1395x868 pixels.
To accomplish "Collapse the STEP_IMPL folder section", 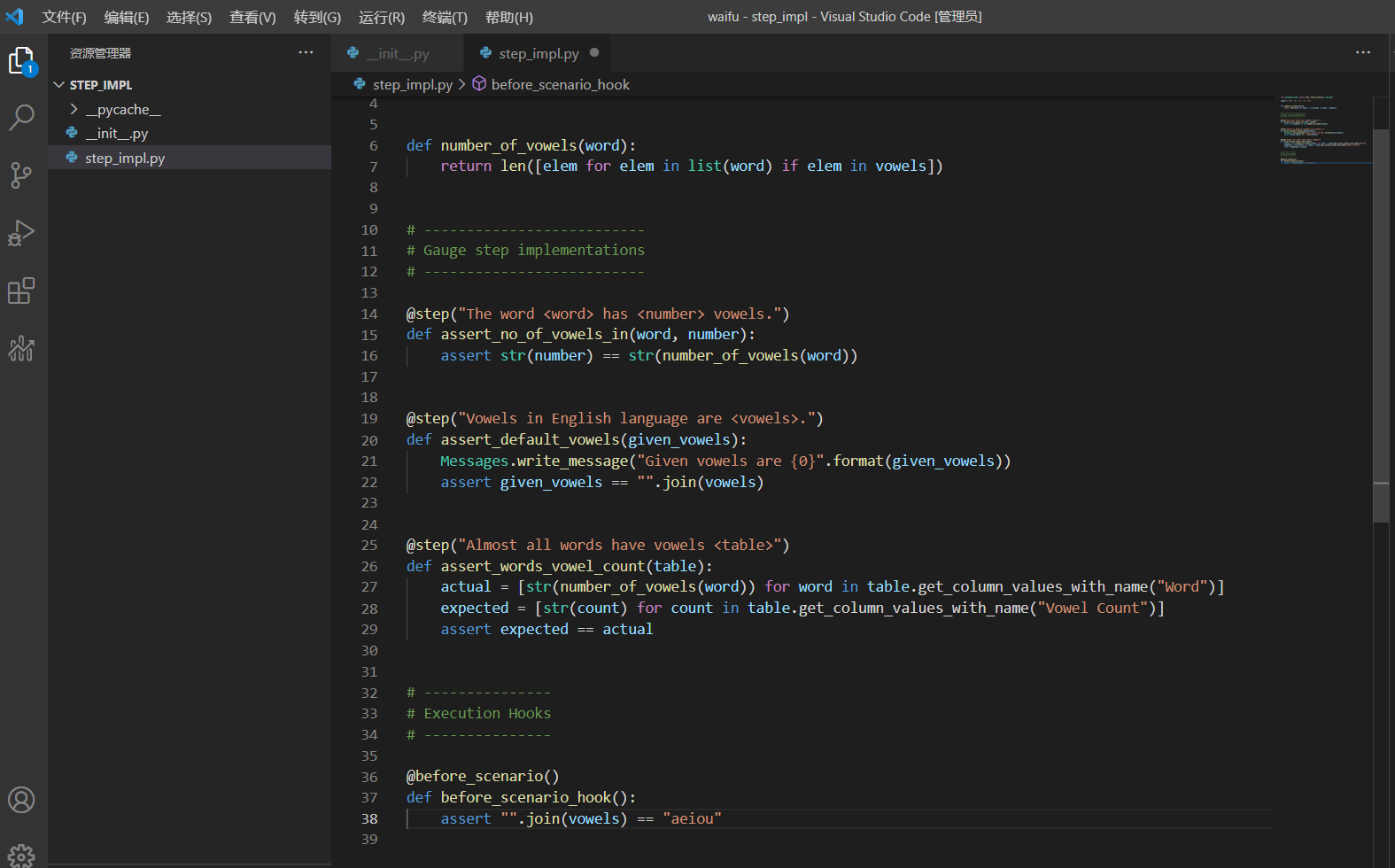I will (x=59, y=85).
